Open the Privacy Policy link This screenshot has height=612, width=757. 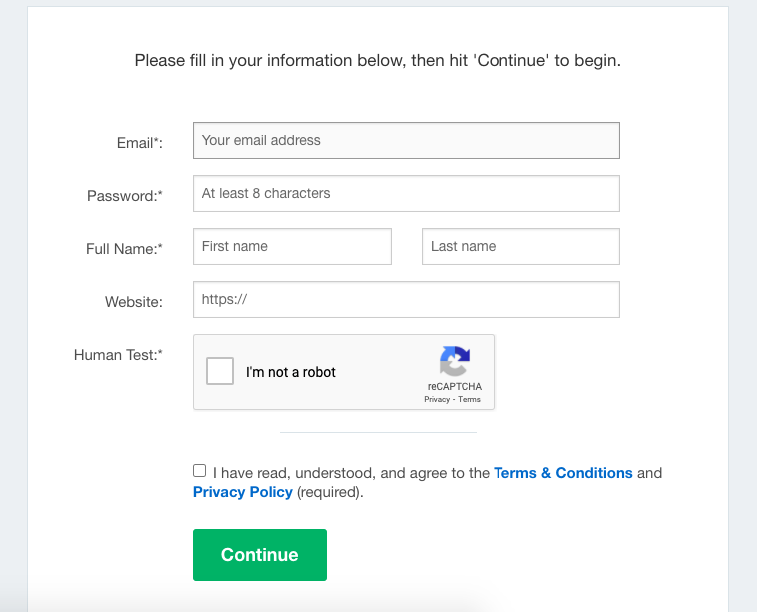tap(243, 492)
